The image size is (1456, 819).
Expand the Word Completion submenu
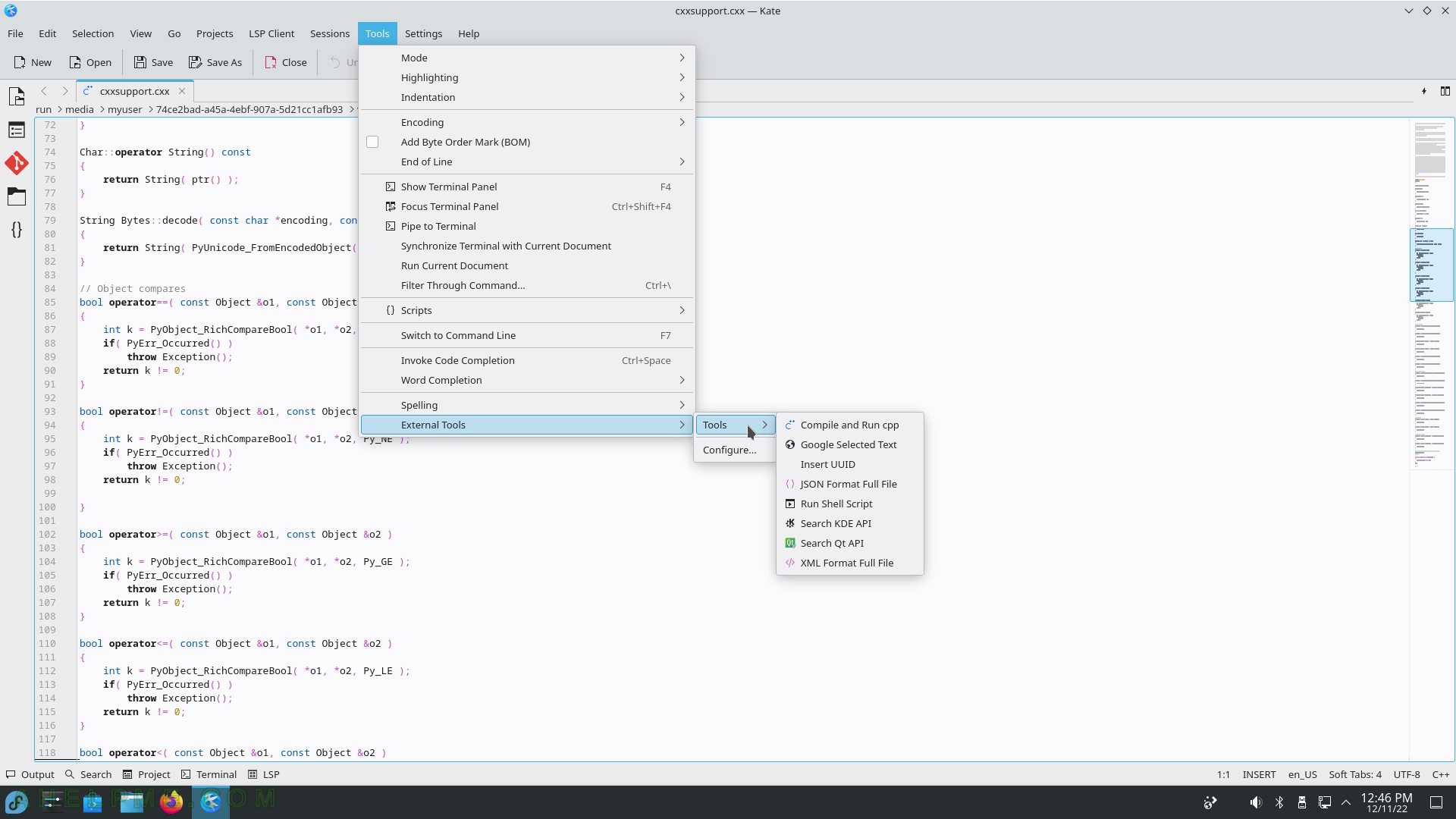(527, 380)
